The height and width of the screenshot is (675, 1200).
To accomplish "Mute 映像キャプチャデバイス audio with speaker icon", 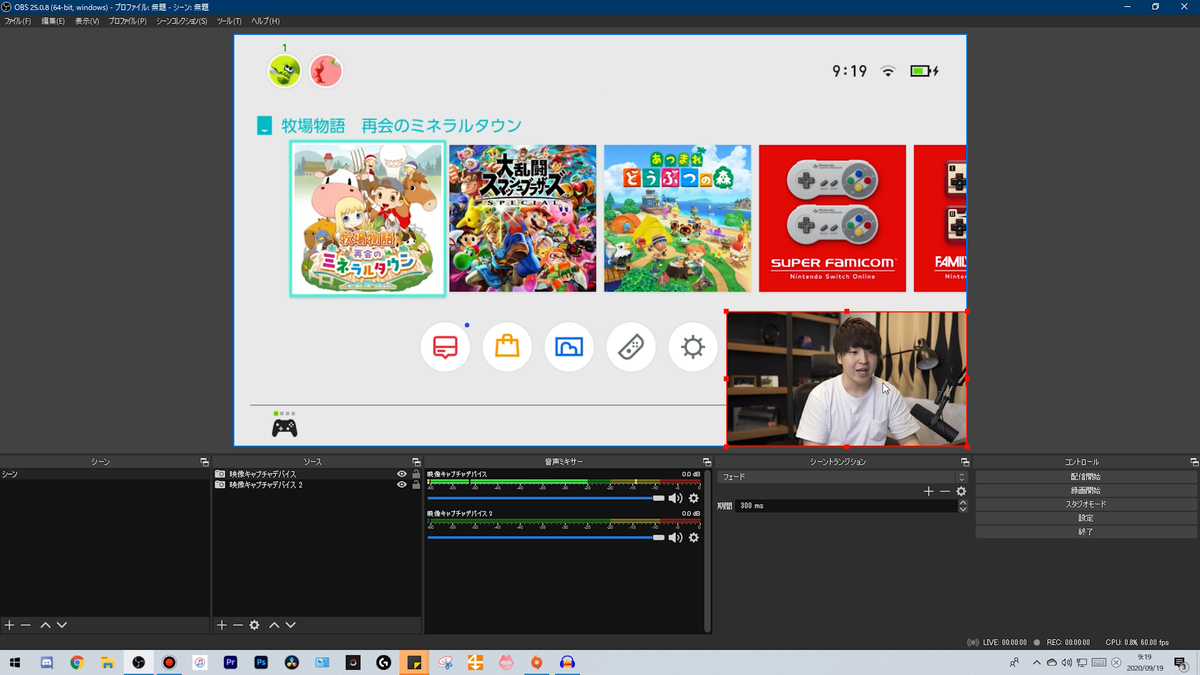I will [x=676, y=498].
